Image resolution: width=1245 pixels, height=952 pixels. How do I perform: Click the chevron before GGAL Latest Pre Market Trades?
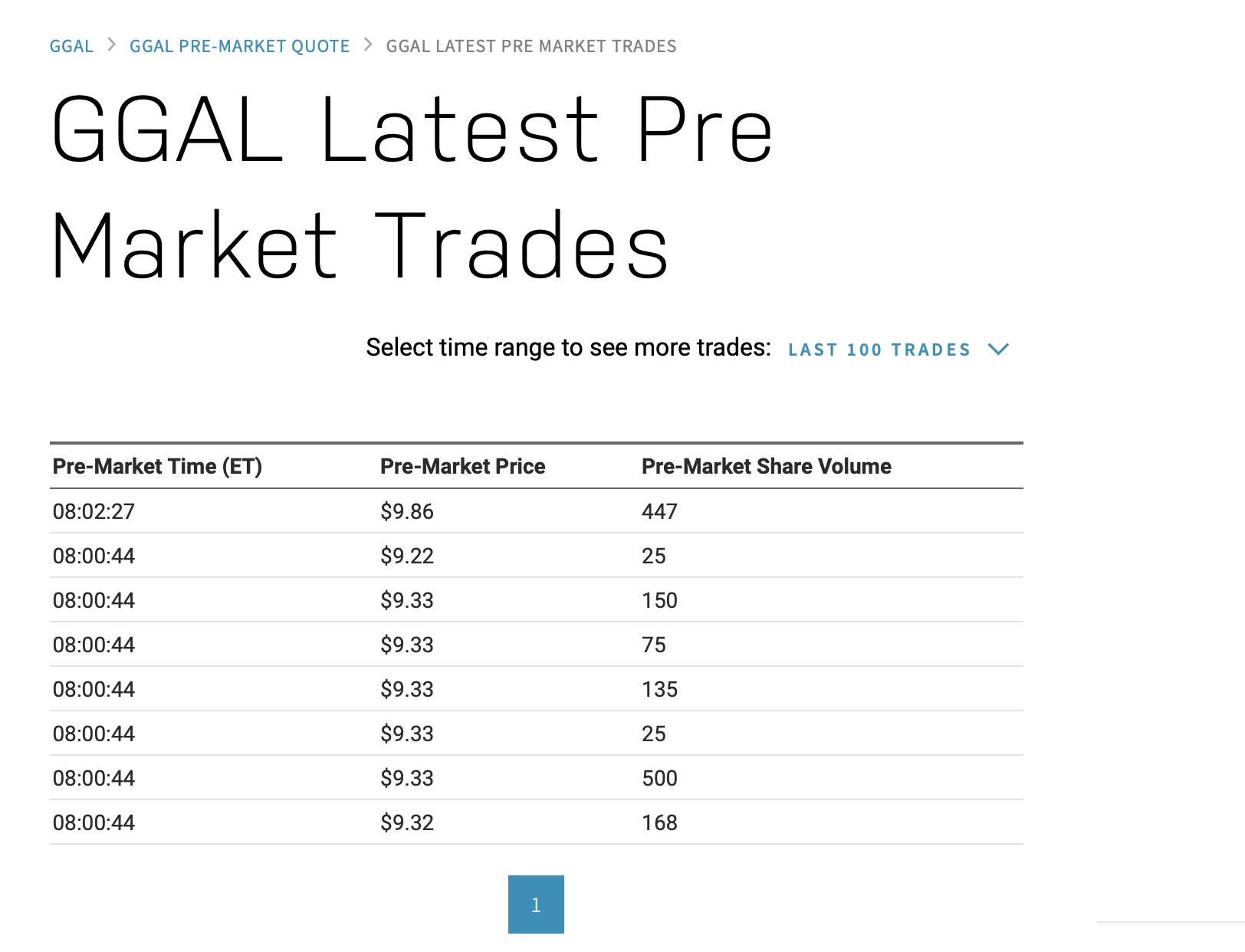369,44
